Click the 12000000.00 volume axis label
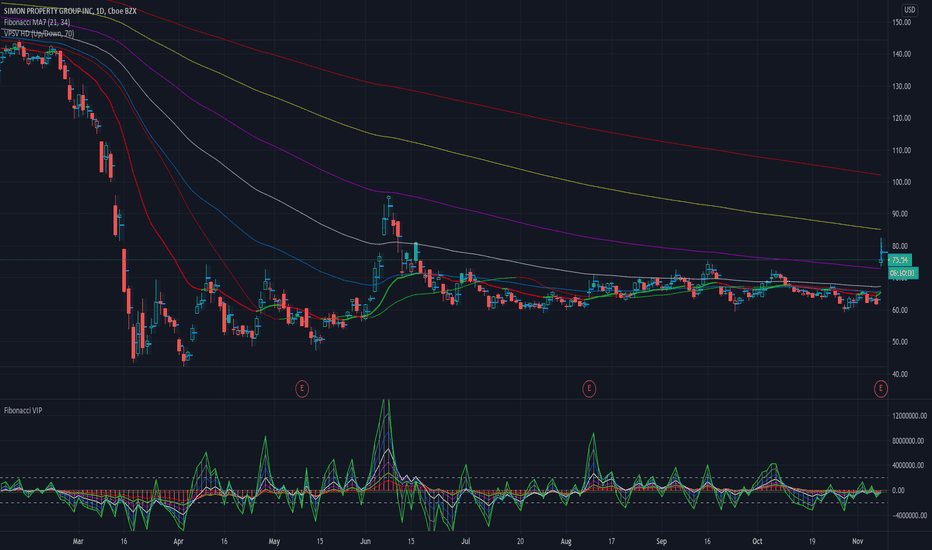The height and width of the screenshot is (550, 932). click(x=908, y=416)
